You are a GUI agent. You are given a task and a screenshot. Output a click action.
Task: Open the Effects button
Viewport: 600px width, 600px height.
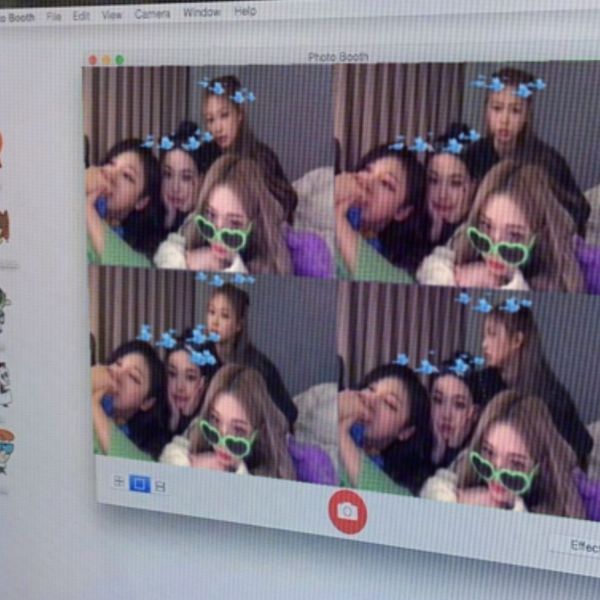(x=581, y=546)
